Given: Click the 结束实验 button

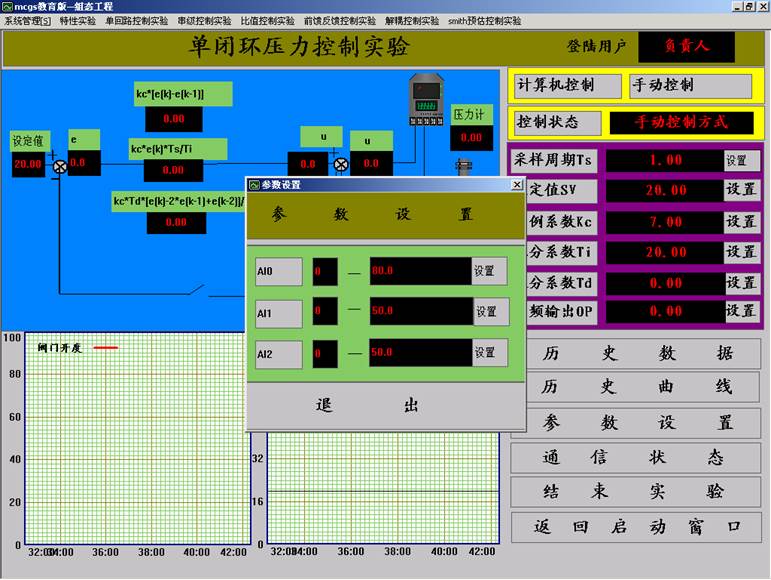Looking at the screenshot, I should click(636, 491).
